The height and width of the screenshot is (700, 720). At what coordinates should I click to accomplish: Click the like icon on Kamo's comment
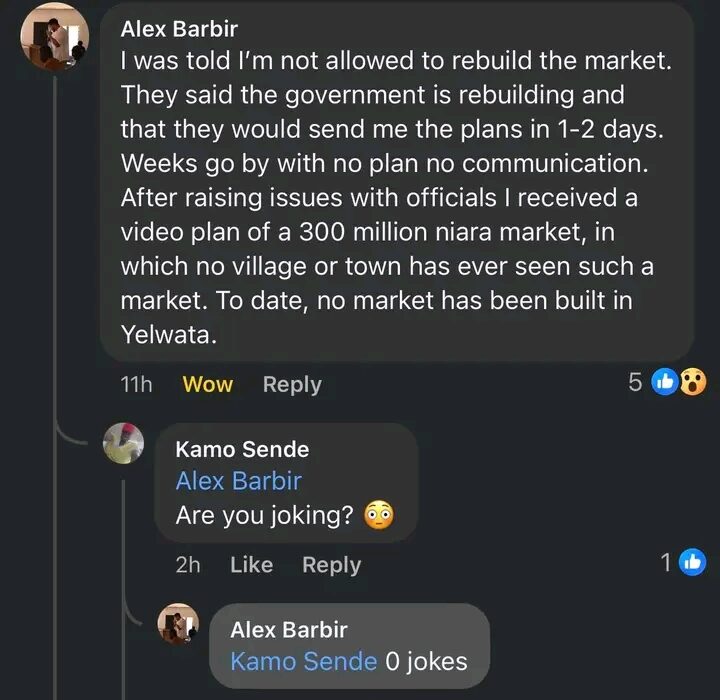tap(693, 563)
